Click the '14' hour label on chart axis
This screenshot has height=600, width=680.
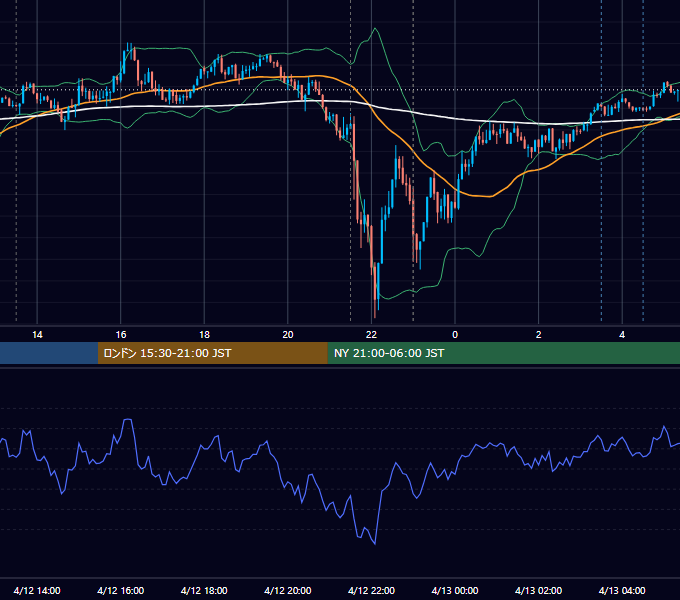click(x=37, y=335)
